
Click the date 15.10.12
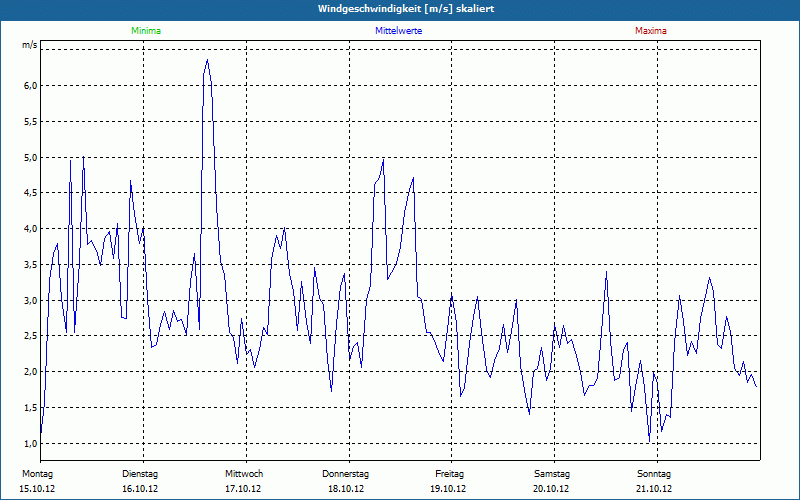point(37,489)
